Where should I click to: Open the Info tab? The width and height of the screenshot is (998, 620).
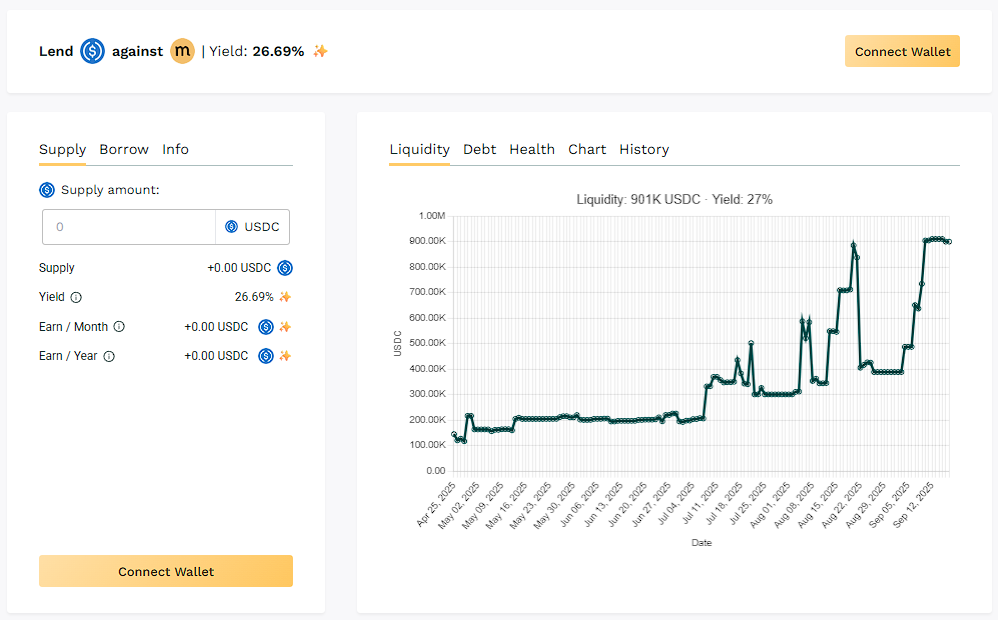pyautogui.click(x=175, y=149)
